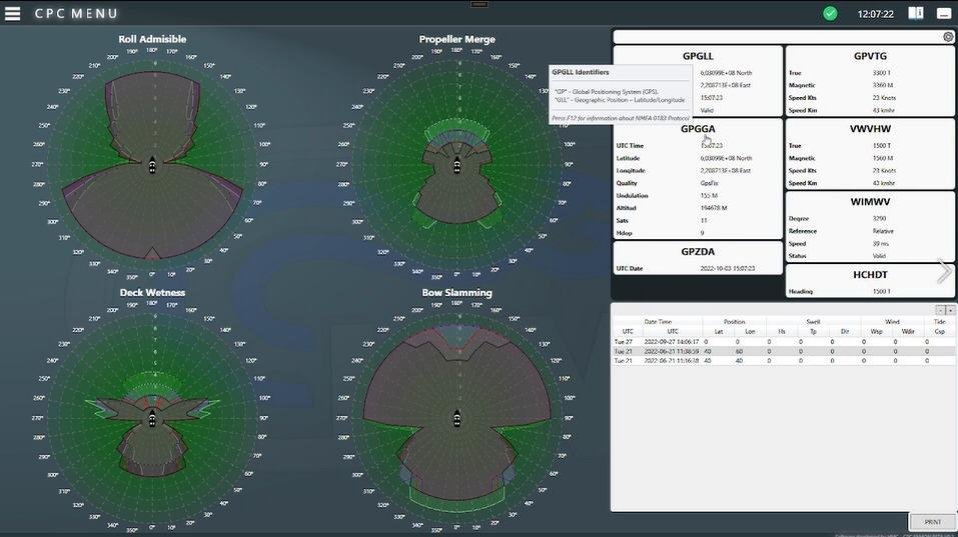The width and height of the screenshot is (958, 537).
Task: Select the WIMWV card heading
Action: click(x=870, y=202)
